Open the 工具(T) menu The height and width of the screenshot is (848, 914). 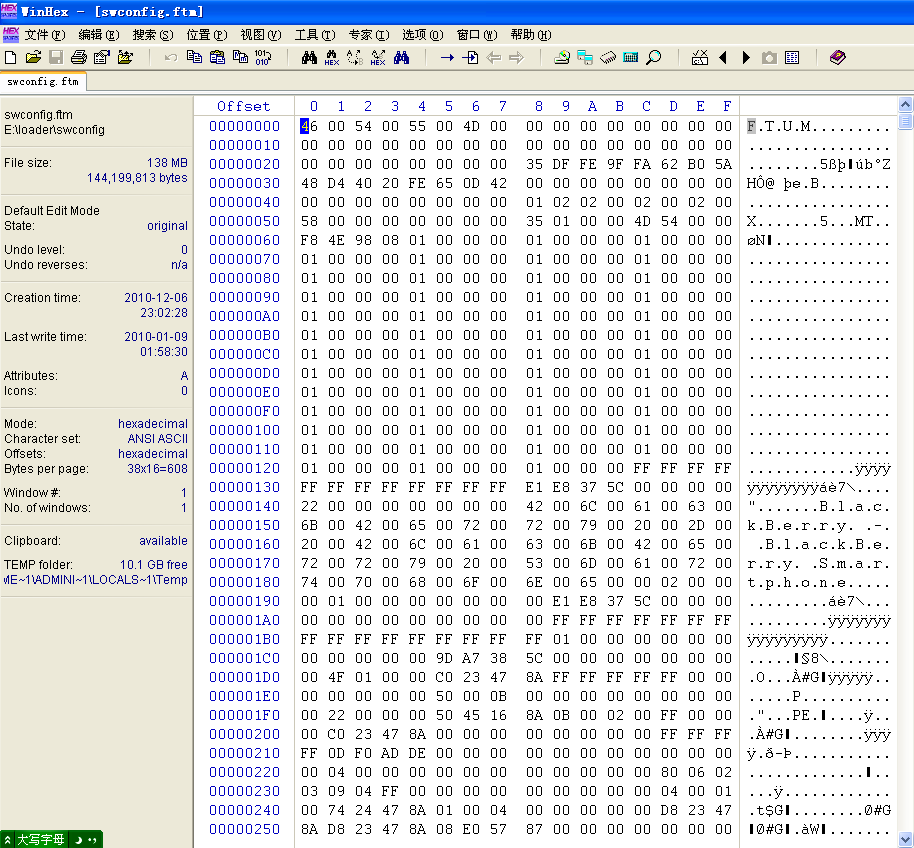click(x=315, y=35)
